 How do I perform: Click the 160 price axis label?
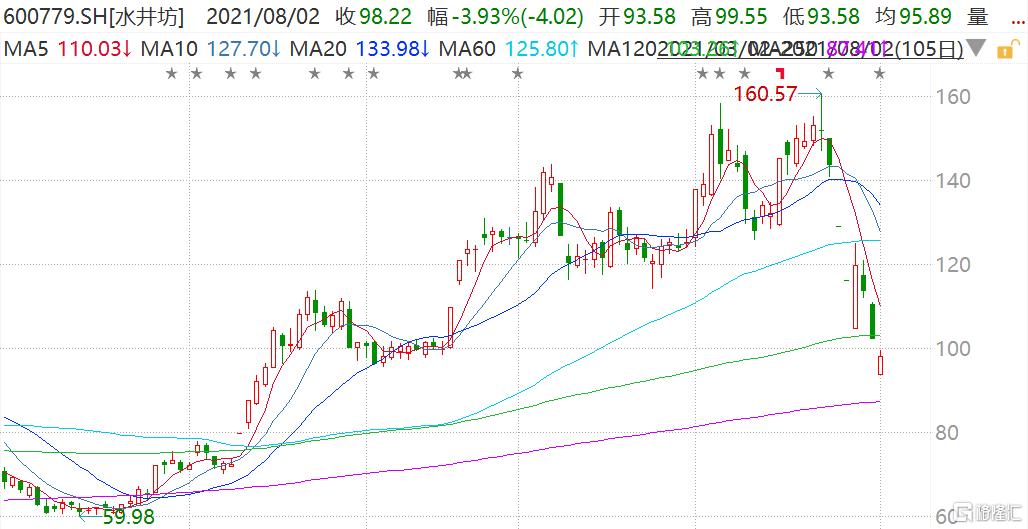click(x=955, y=97)
